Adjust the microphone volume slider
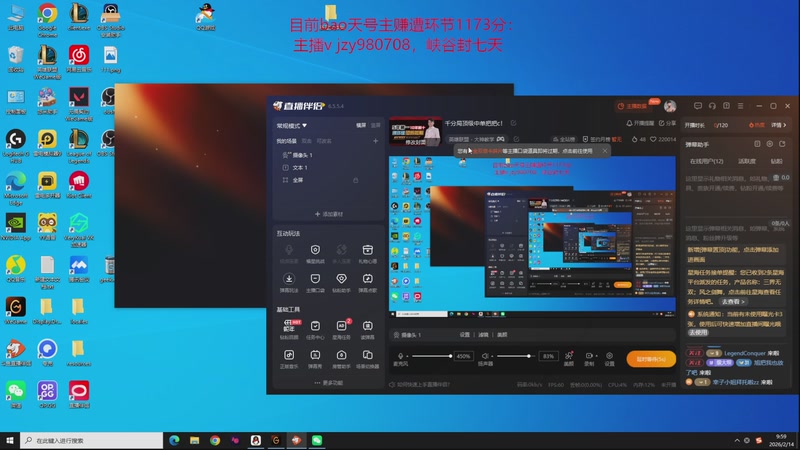The image size is (800, 450). tap(432, 356)
